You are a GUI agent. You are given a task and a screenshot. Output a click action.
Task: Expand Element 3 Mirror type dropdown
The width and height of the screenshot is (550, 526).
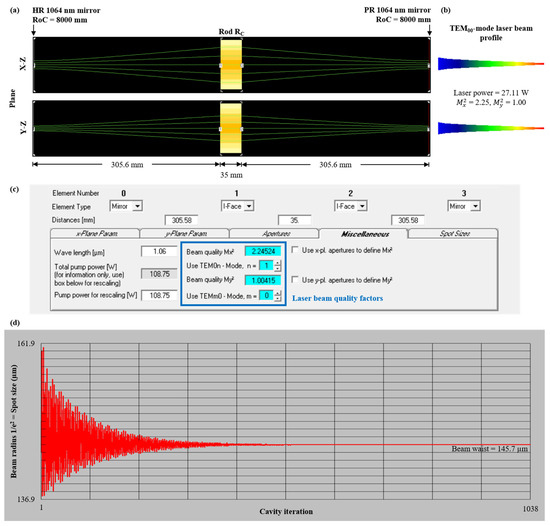pyautogui.click(x=475, y=206)
